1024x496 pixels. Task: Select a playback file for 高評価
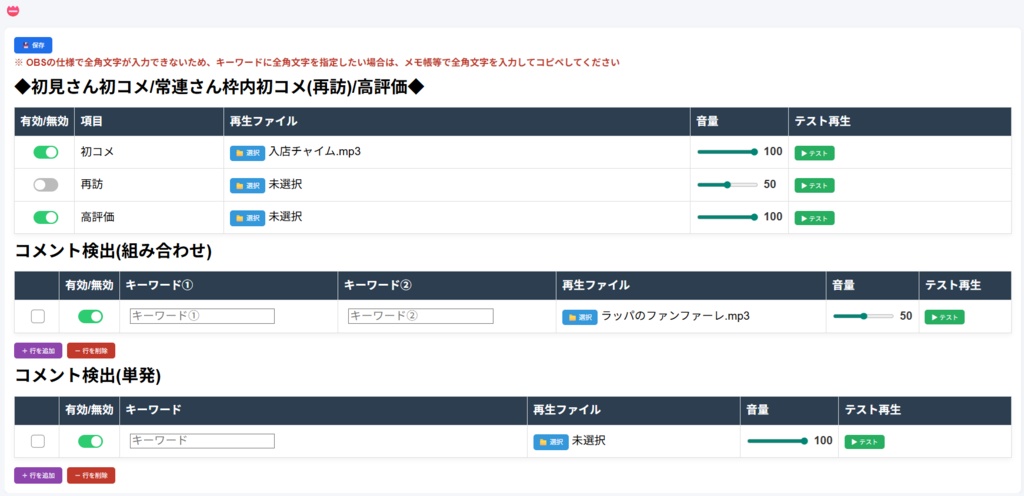coord(248,217)
